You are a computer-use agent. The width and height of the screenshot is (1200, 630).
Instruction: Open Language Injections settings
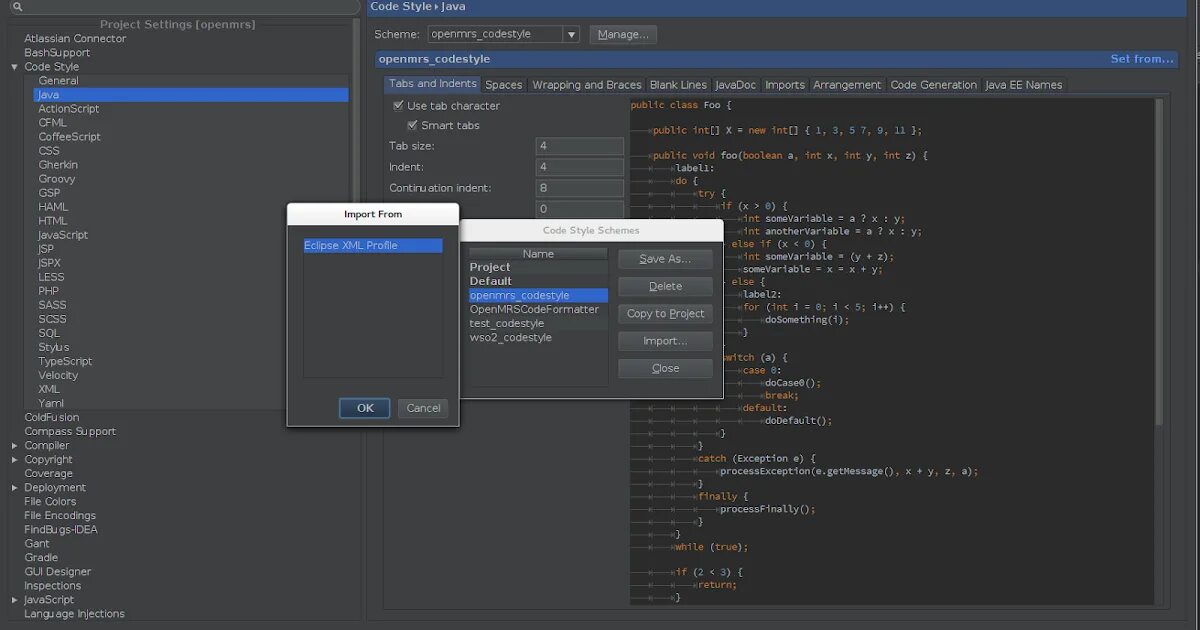coord(75,614)
